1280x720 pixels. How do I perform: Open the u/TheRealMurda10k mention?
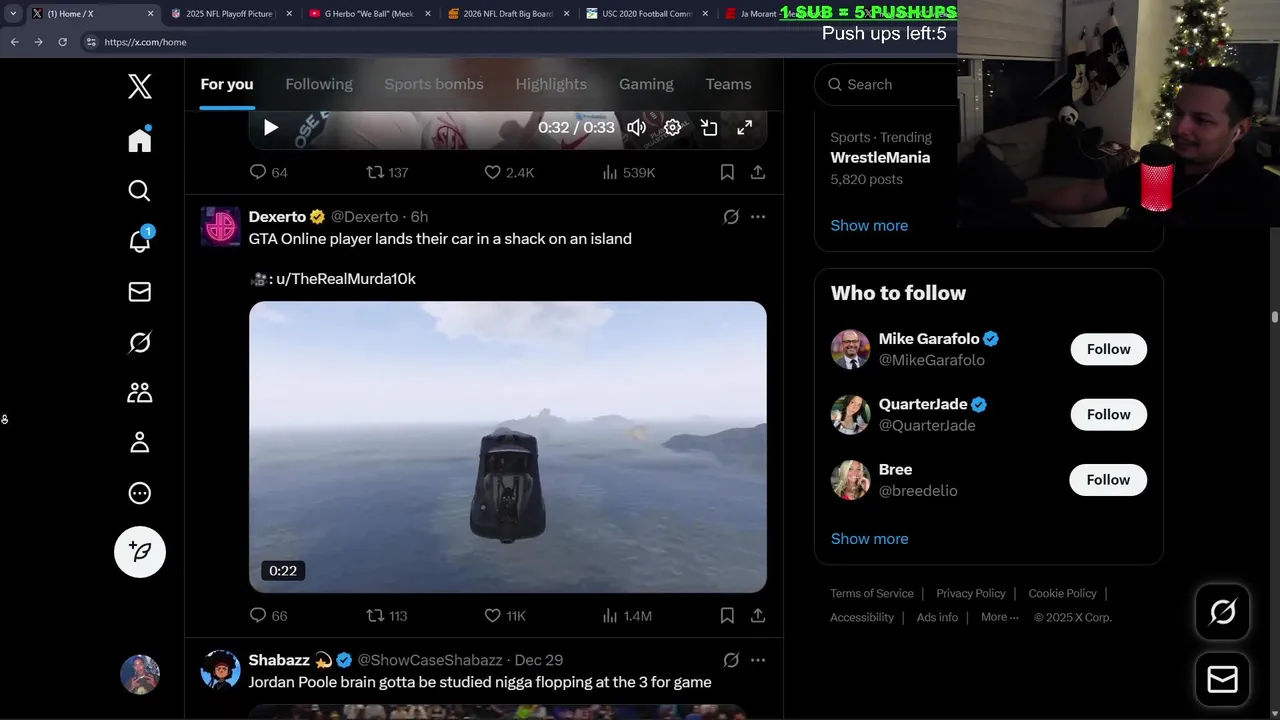point(346,279)
